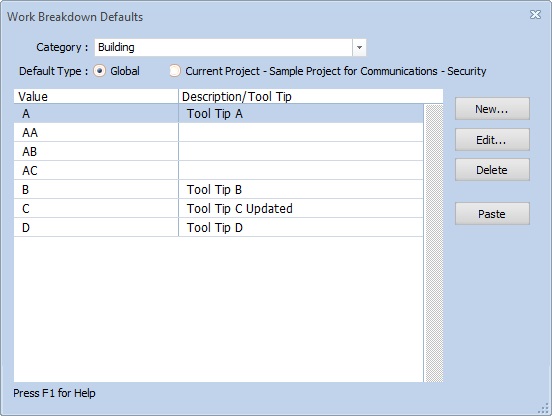Select the AC value row
The image size is (552, 416).
[x=218, y=171]
